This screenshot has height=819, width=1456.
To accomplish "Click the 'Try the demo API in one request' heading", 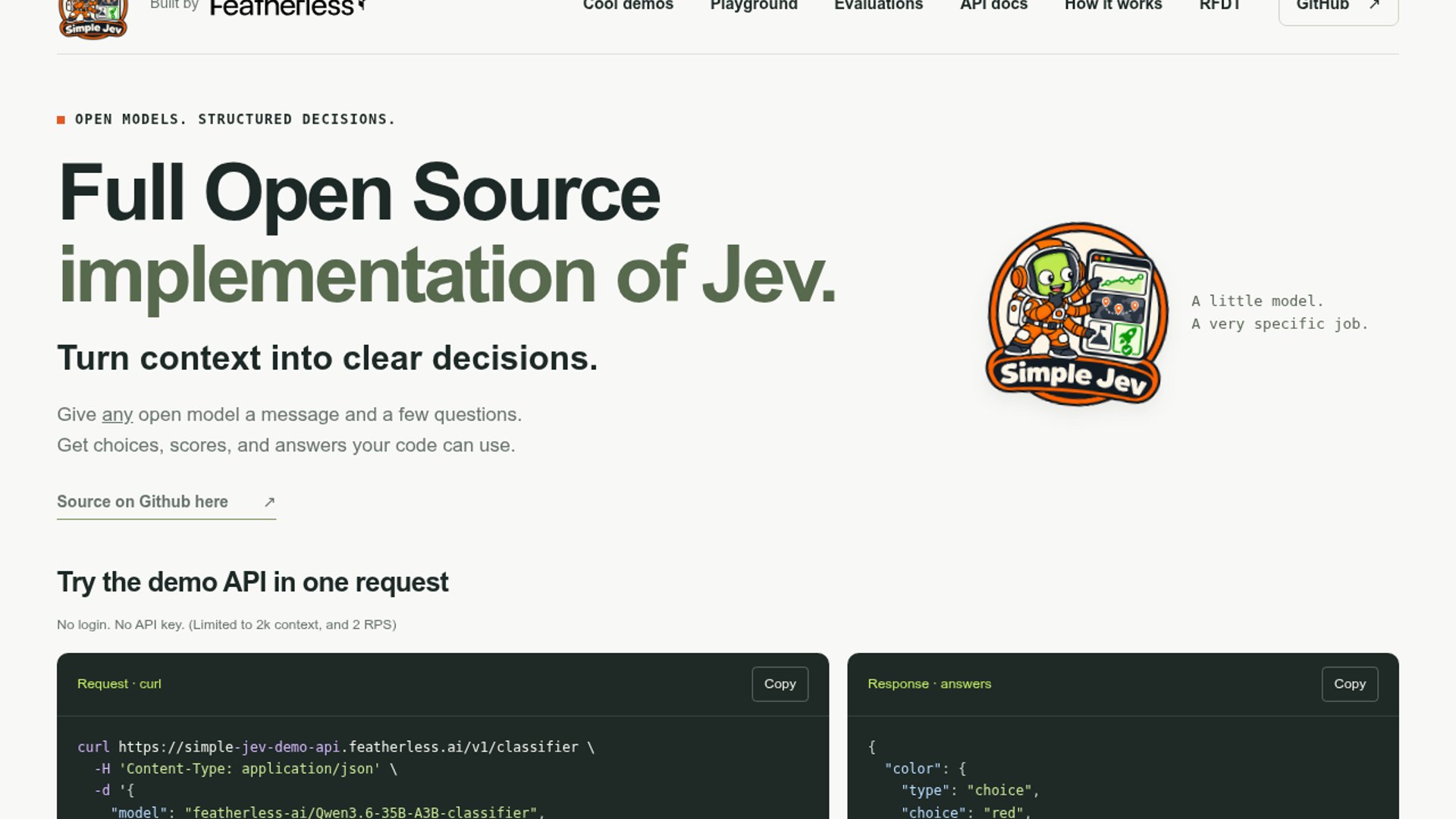I will click(x=253, y=582).
